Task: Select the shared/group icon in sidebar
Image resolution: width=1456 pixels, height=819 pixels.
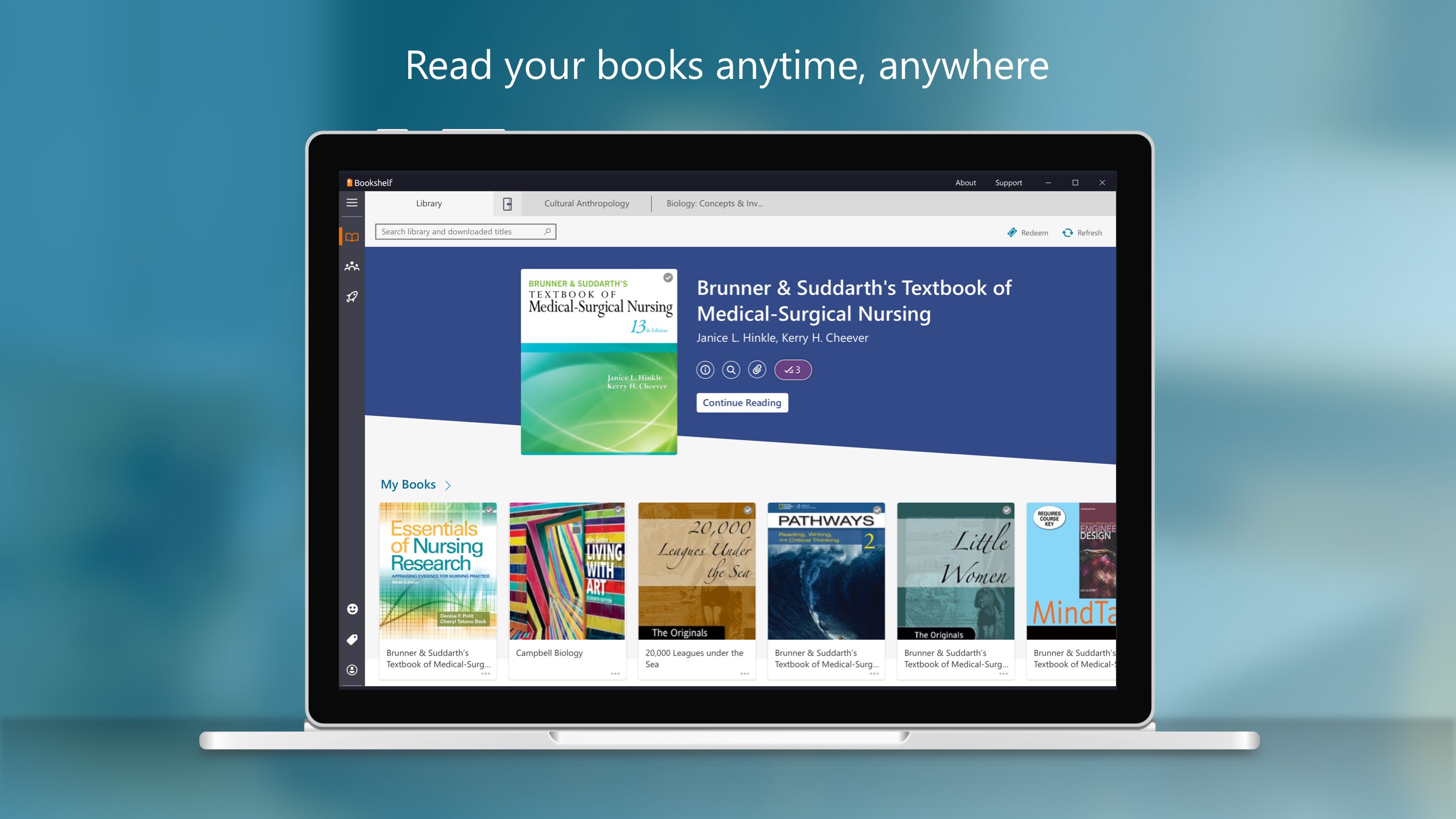Action: (x=352, y=265)
